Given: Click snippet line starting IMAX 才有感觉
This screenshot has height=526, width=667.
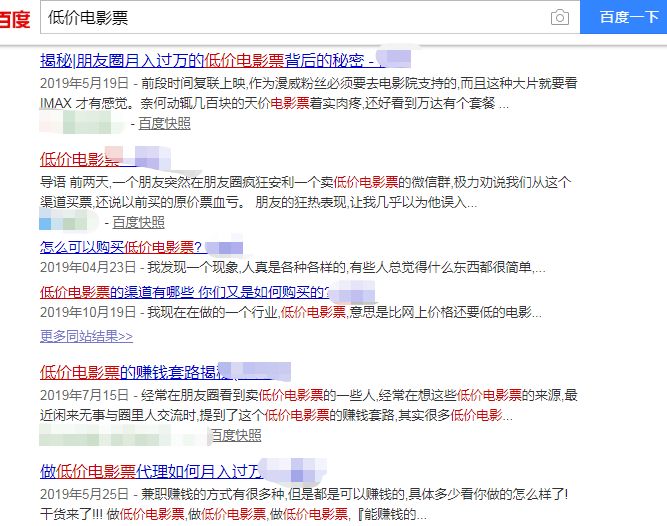Looking at the screenshot, I should (274, 103).
